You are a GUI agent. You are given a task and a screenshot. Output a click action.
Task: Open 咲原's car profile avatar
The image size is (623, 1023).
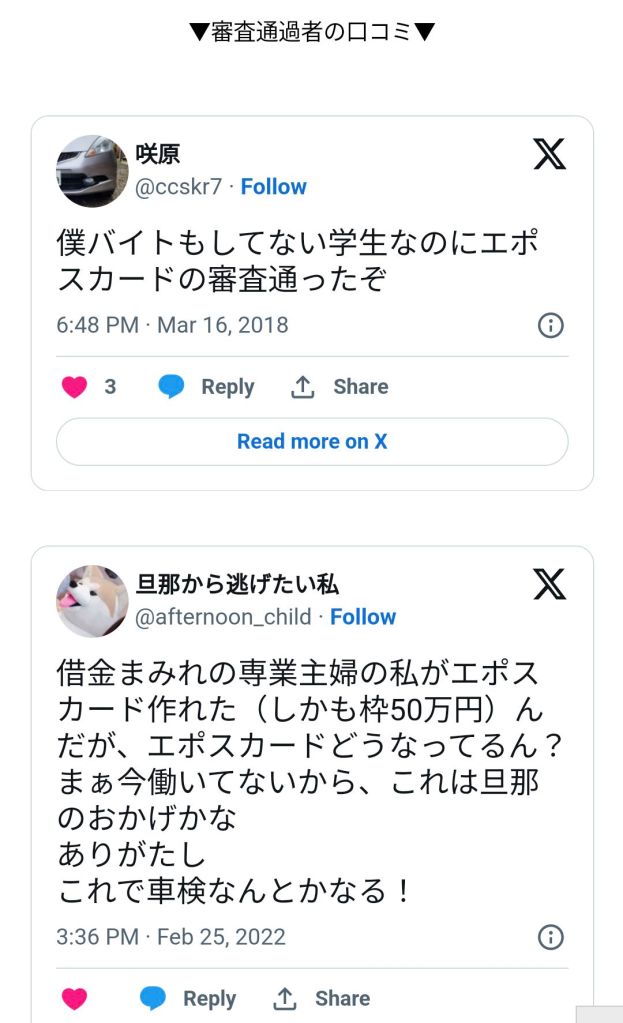[x=92, y=171]
